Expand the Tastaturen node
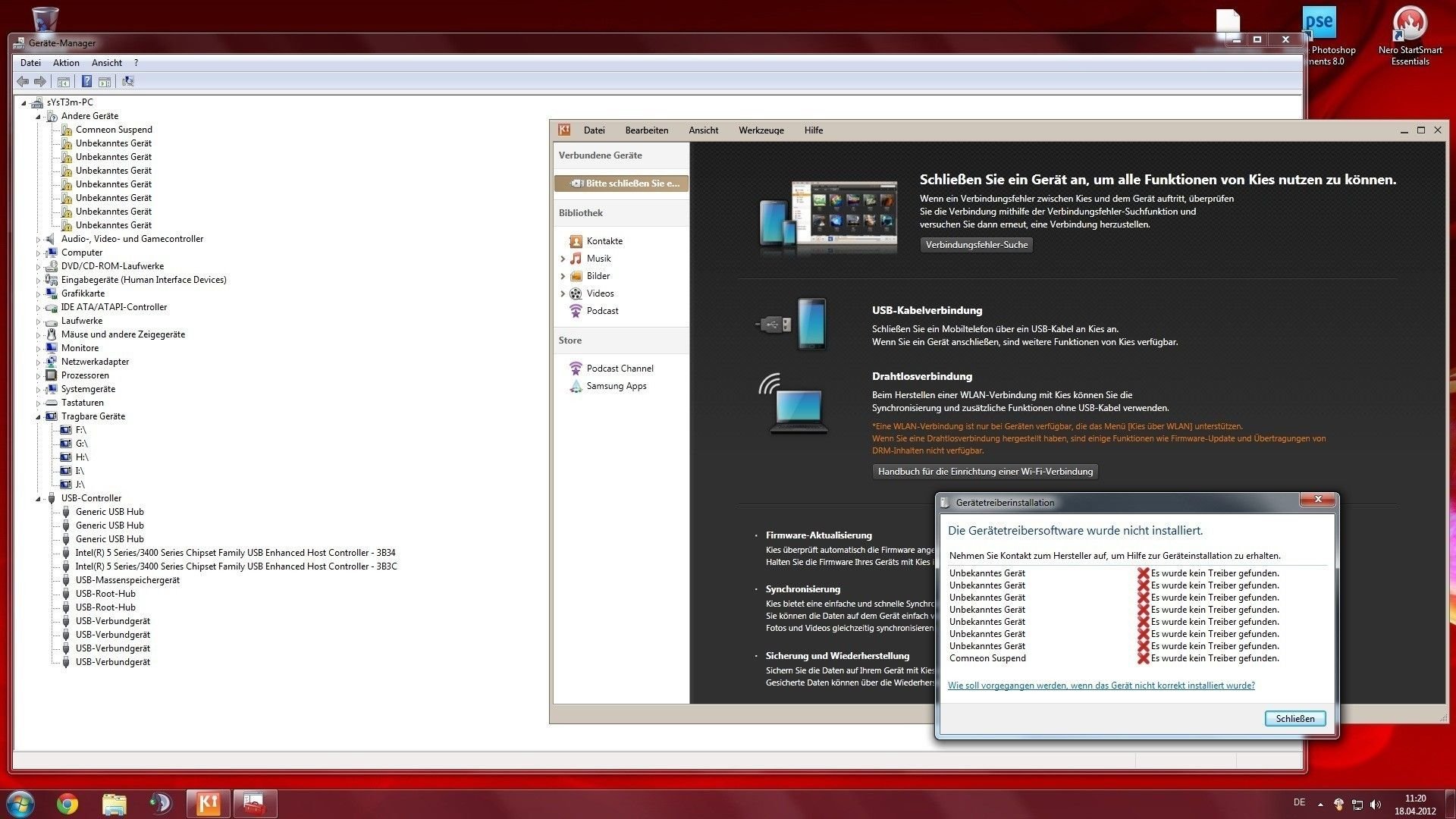 [38, 403]
